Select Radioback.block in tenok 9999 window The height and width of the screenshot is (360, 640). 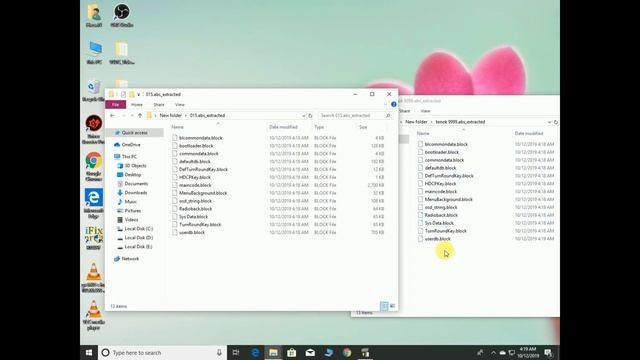coord(441,215)
